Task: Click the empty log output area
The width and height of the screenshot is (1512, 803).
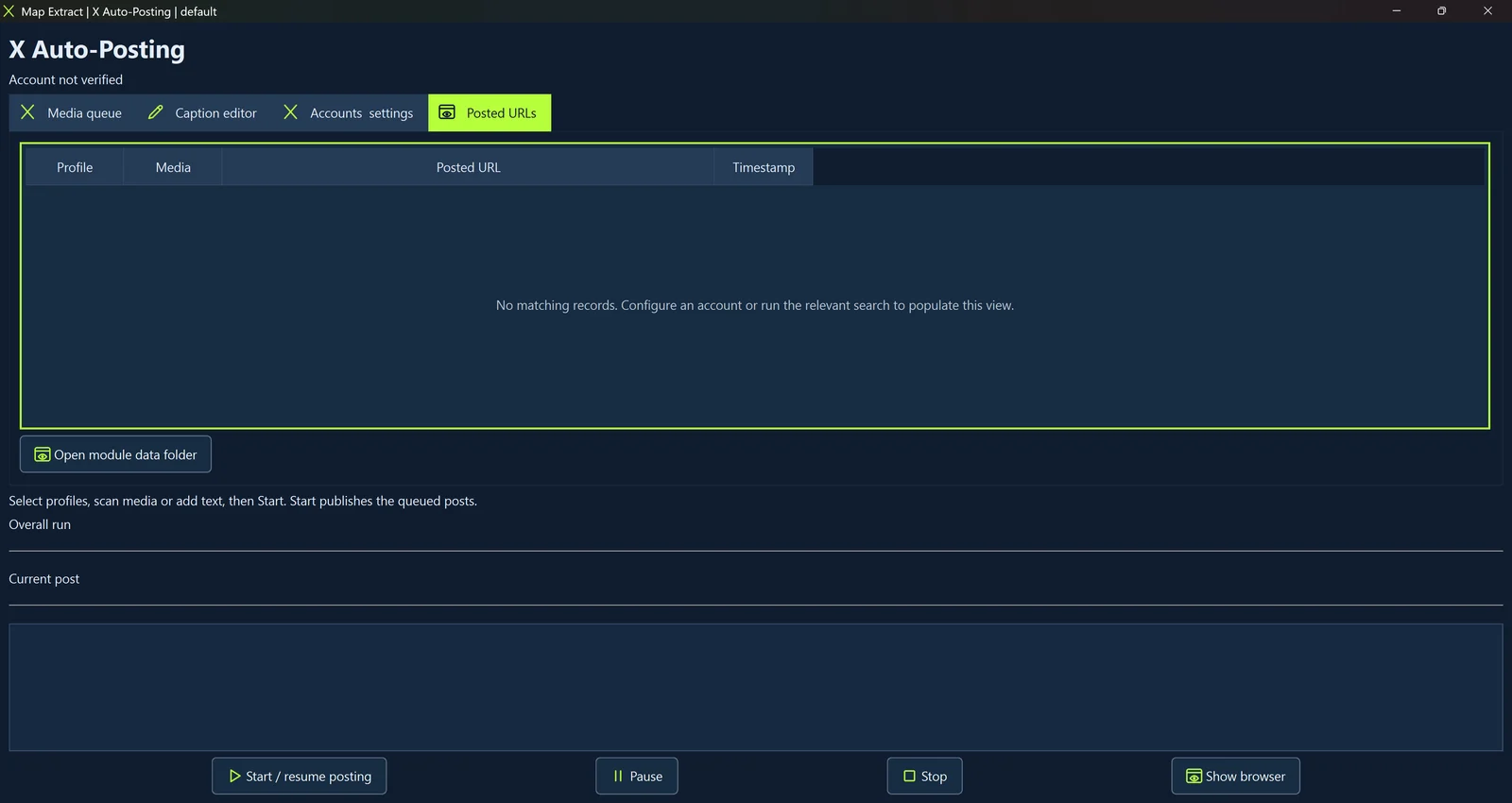Action: 756,687
